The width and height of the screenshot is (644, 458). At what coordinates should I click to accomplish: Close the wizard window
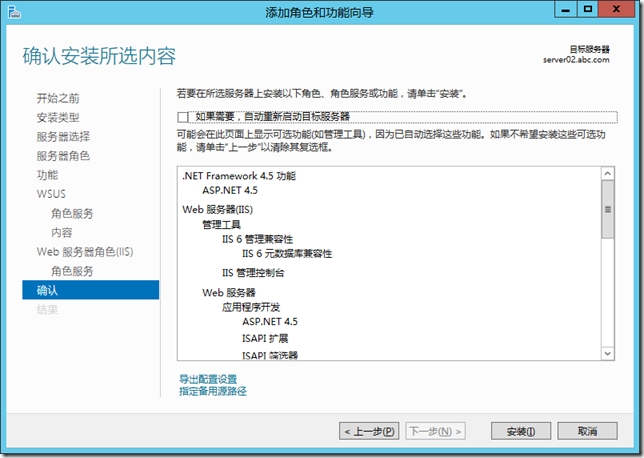tap(616, 9)
